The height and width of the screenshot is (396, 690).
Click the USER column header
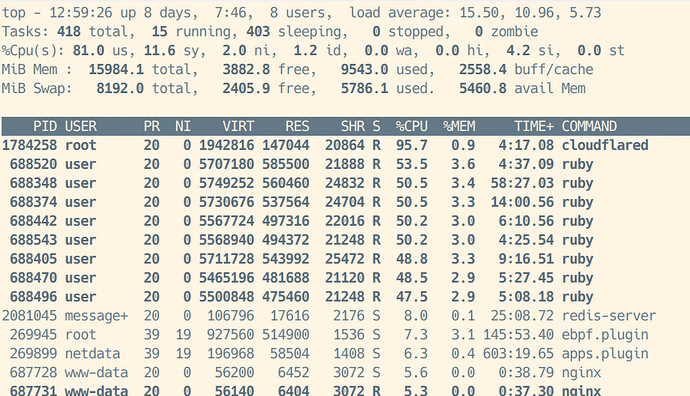point(81,126)
